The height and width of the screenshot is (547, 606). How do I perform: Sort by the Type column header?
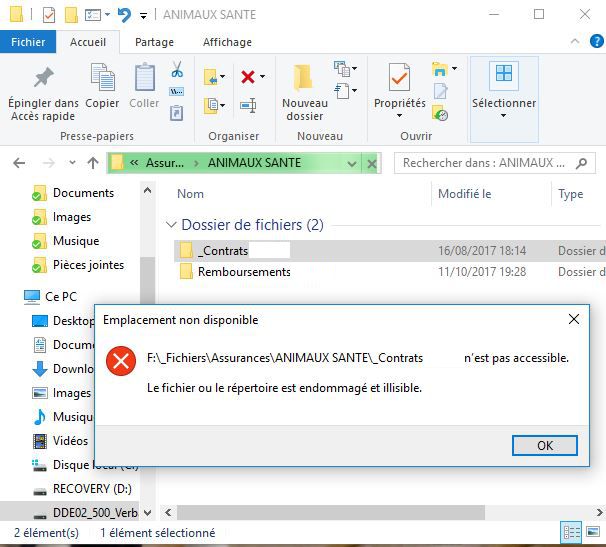click(570, 194)
